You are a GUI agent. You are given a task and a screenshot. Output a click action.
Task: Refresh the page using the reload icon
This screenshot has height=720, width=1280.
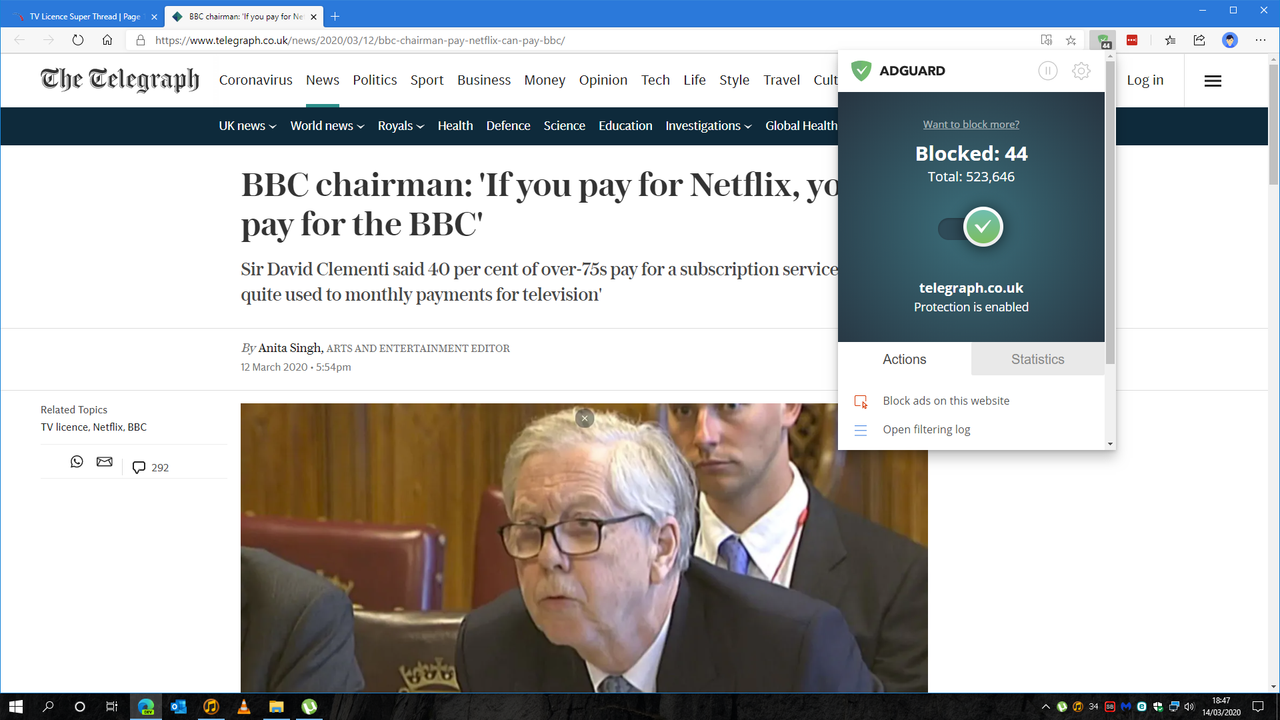pos(78,41)
